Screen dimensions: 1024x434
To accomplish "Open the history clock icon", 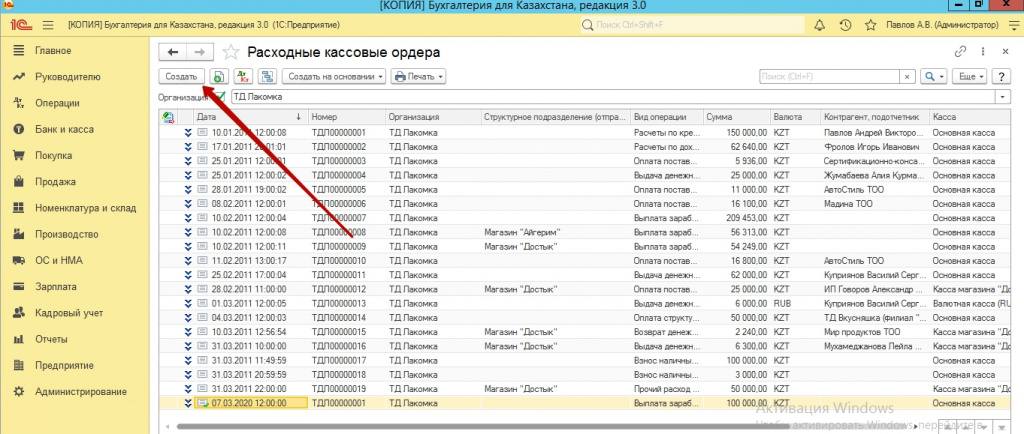I will tap(845, 25).
